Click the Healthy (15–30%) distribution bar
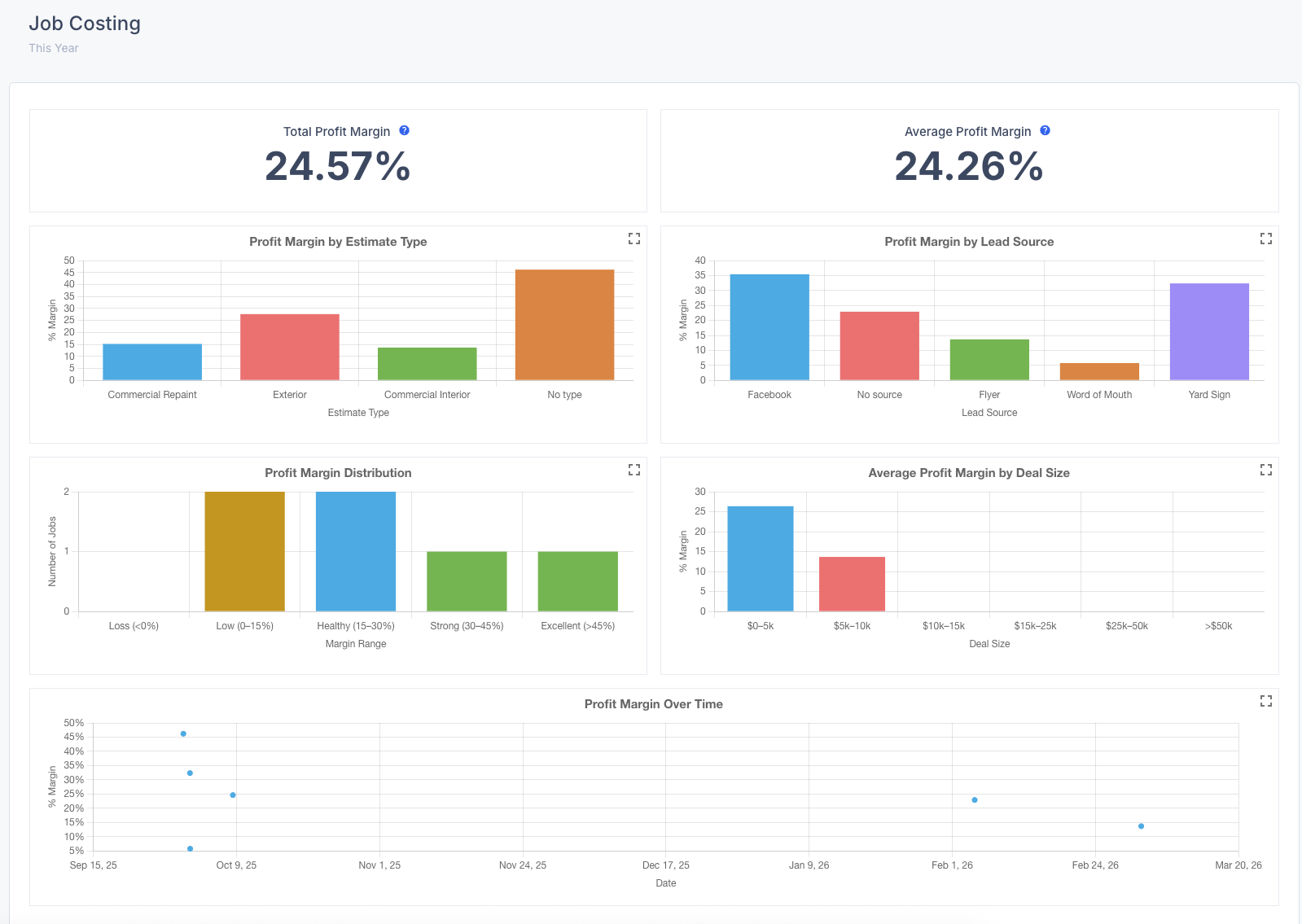Viewport: 1302px width, 924px height. (x=356, y=551)
